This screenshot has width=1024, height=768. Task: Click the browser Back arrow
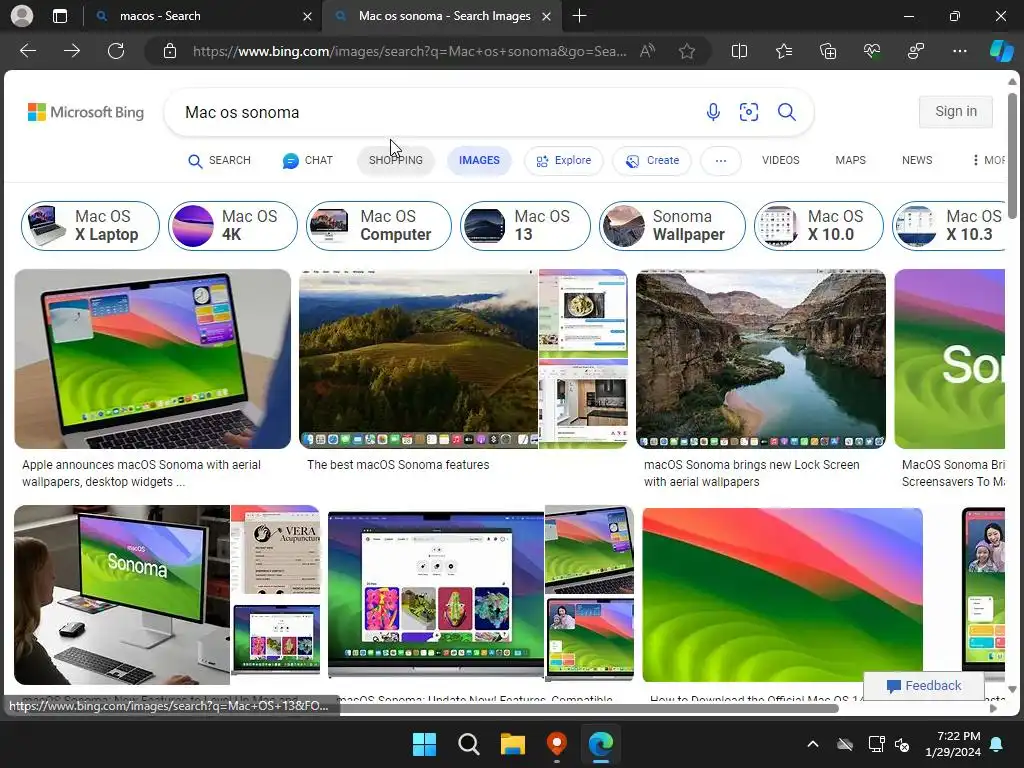28,51
